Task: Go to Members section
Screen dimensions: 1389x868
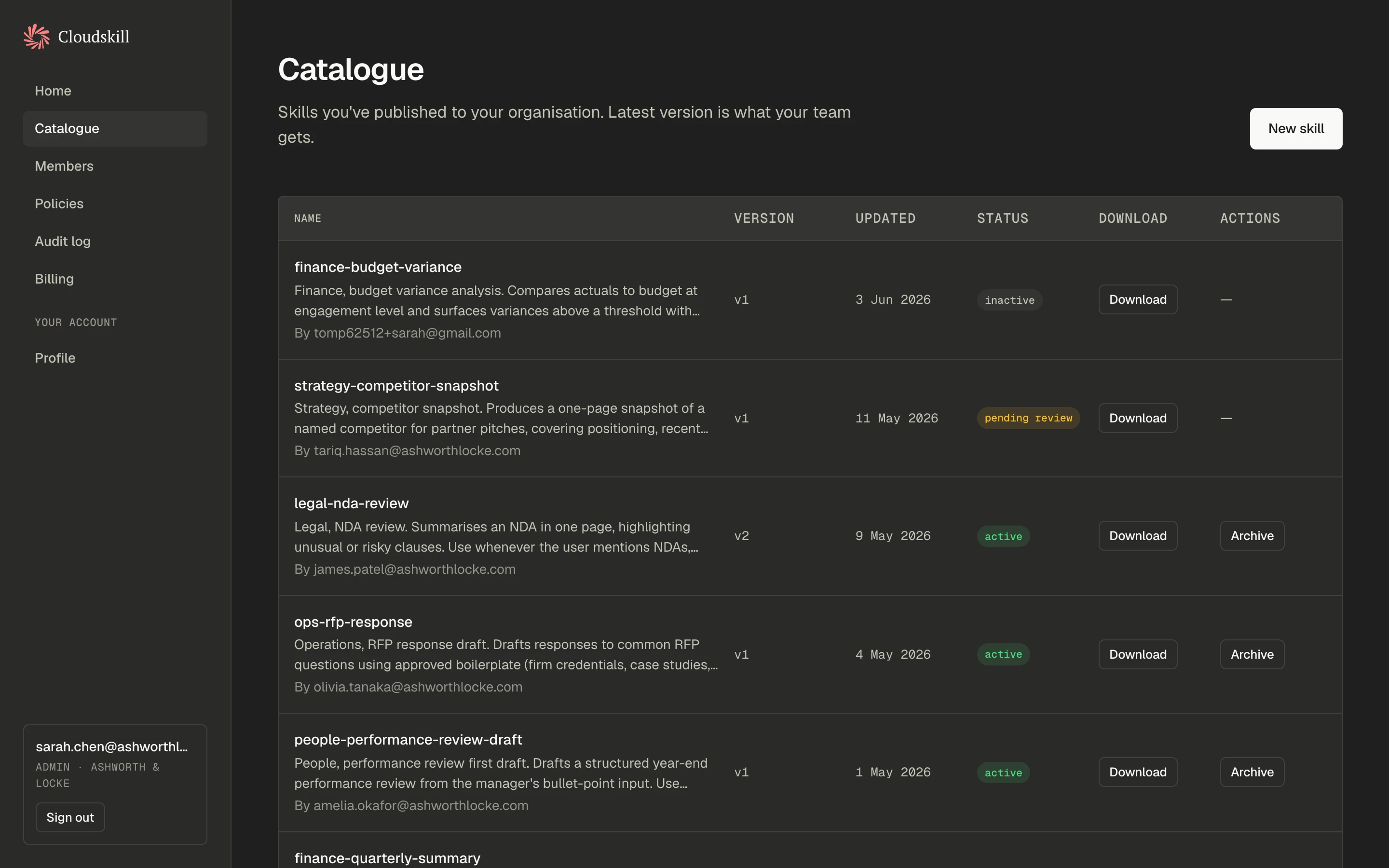Action: (115, 166)
